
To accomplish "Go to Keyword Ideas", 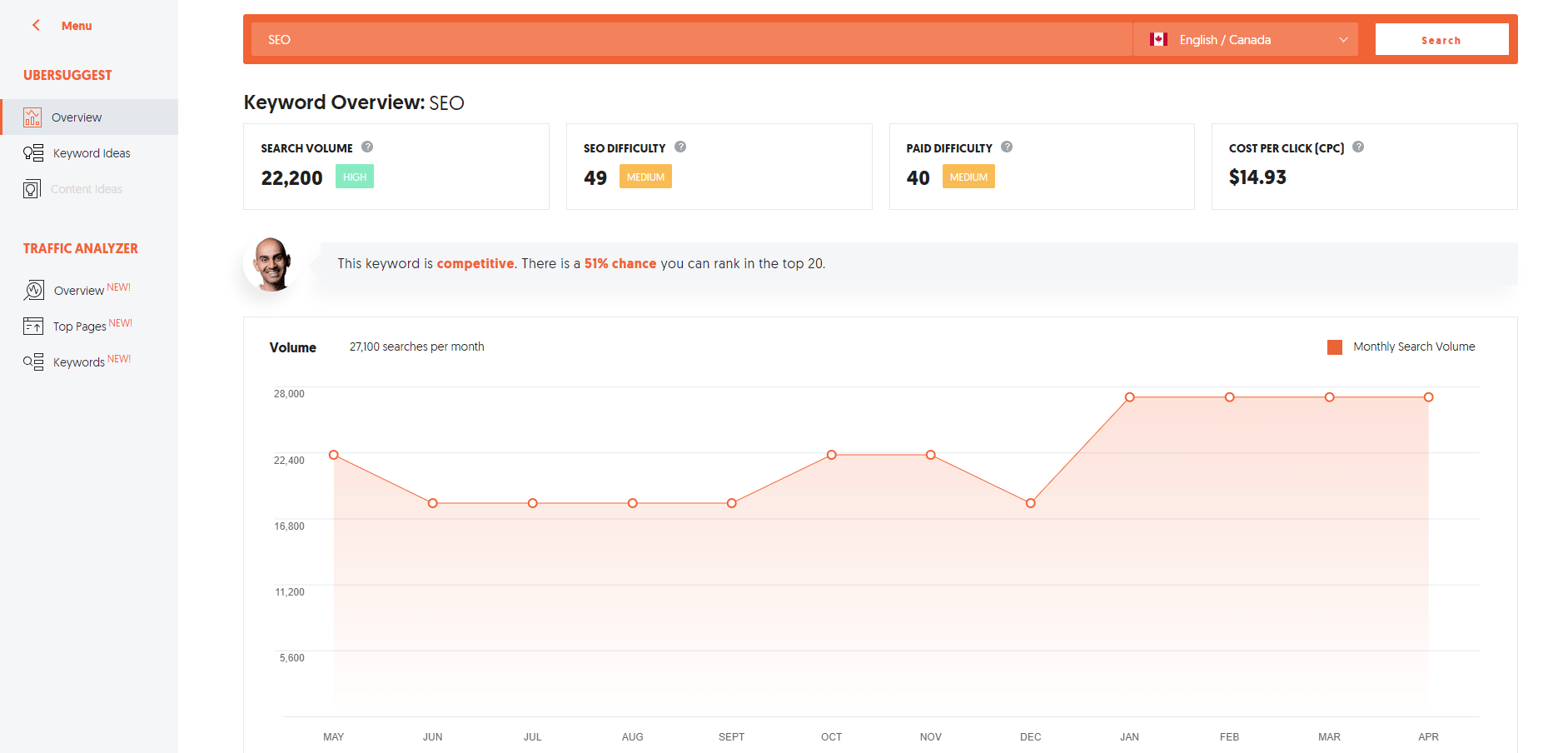I will 92,153.
